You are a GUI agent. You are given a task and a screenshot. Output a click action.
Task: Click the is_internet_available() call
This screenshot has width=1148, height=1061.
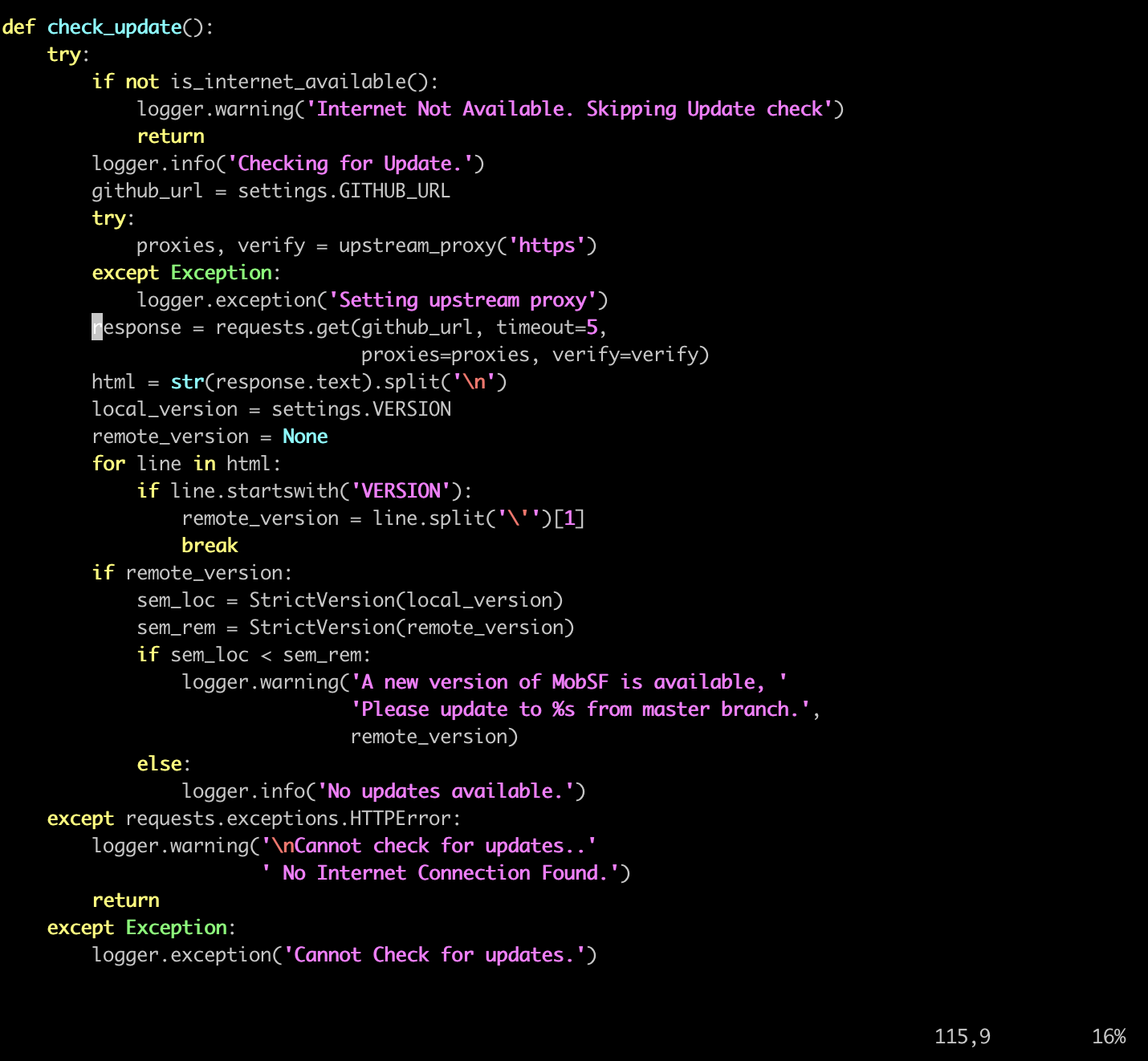303,82
